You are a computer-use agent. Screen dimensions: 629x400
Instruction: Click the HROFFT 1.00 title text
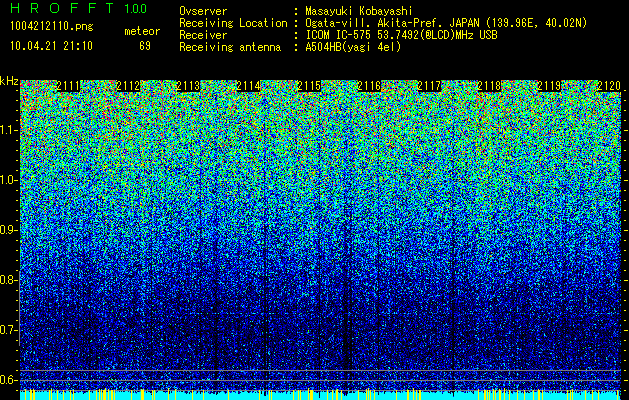[79, 8]
